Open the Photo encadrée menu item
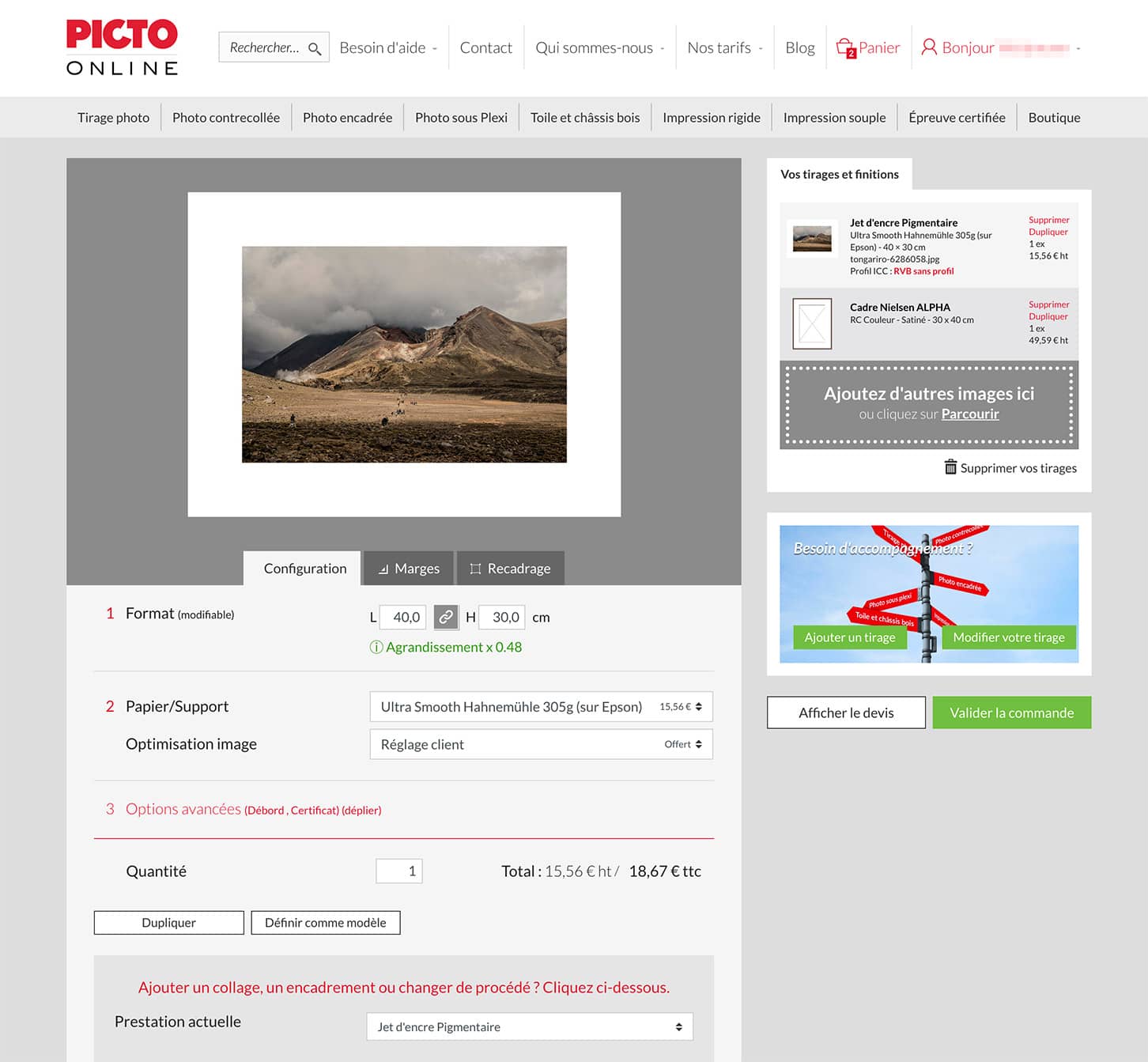This screenshot has height=1062, width=1148. [347, 118]
